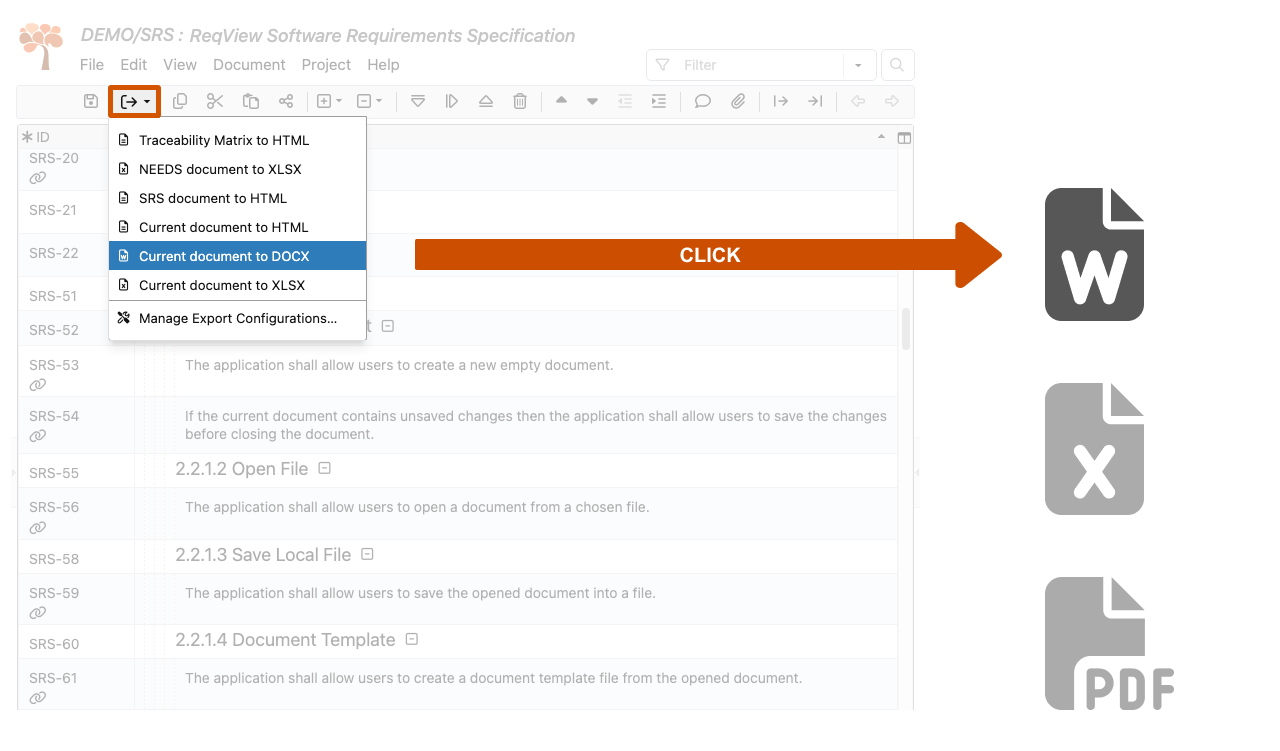1280x751 pixels.
Task: Collapse the section 2.2.1.2 Open File
Action: coord(323,467)
